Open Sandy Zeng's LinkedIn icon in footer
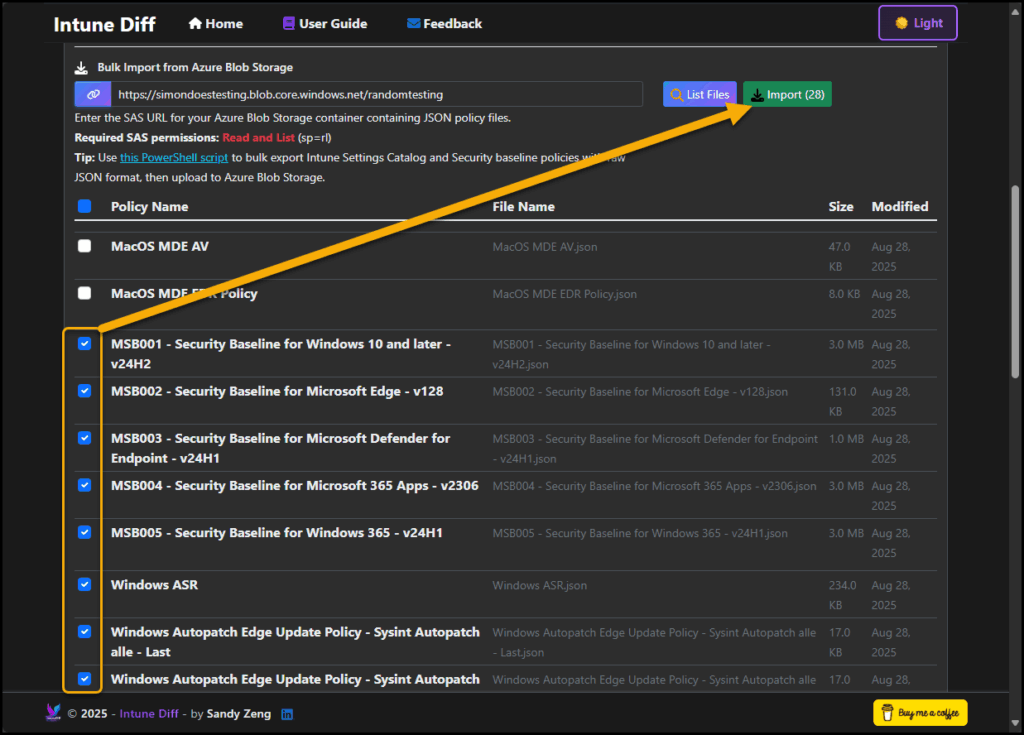This screenshot has width=1024, height=735. 287,714
